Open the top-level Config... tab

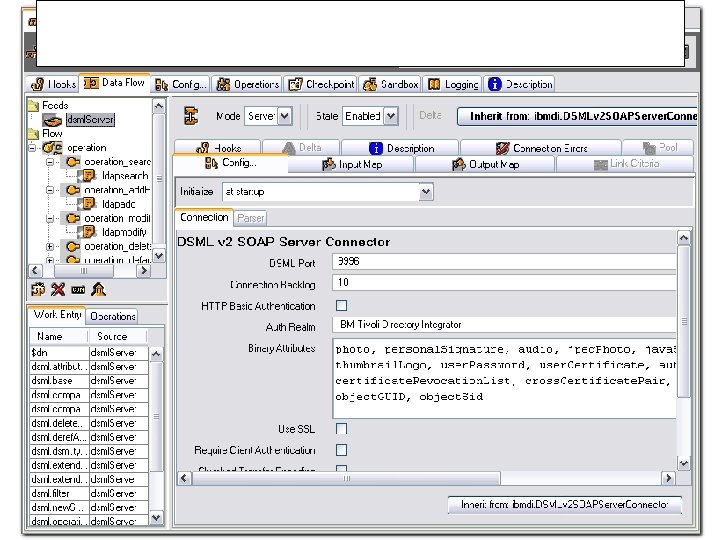(180, 84)
